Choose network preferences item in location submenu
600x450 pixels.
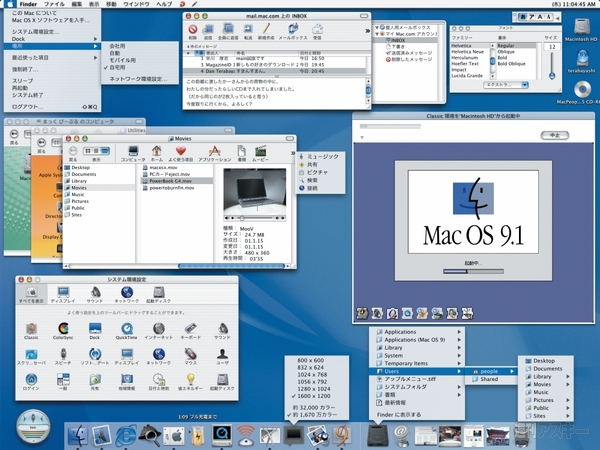[138, 77]
